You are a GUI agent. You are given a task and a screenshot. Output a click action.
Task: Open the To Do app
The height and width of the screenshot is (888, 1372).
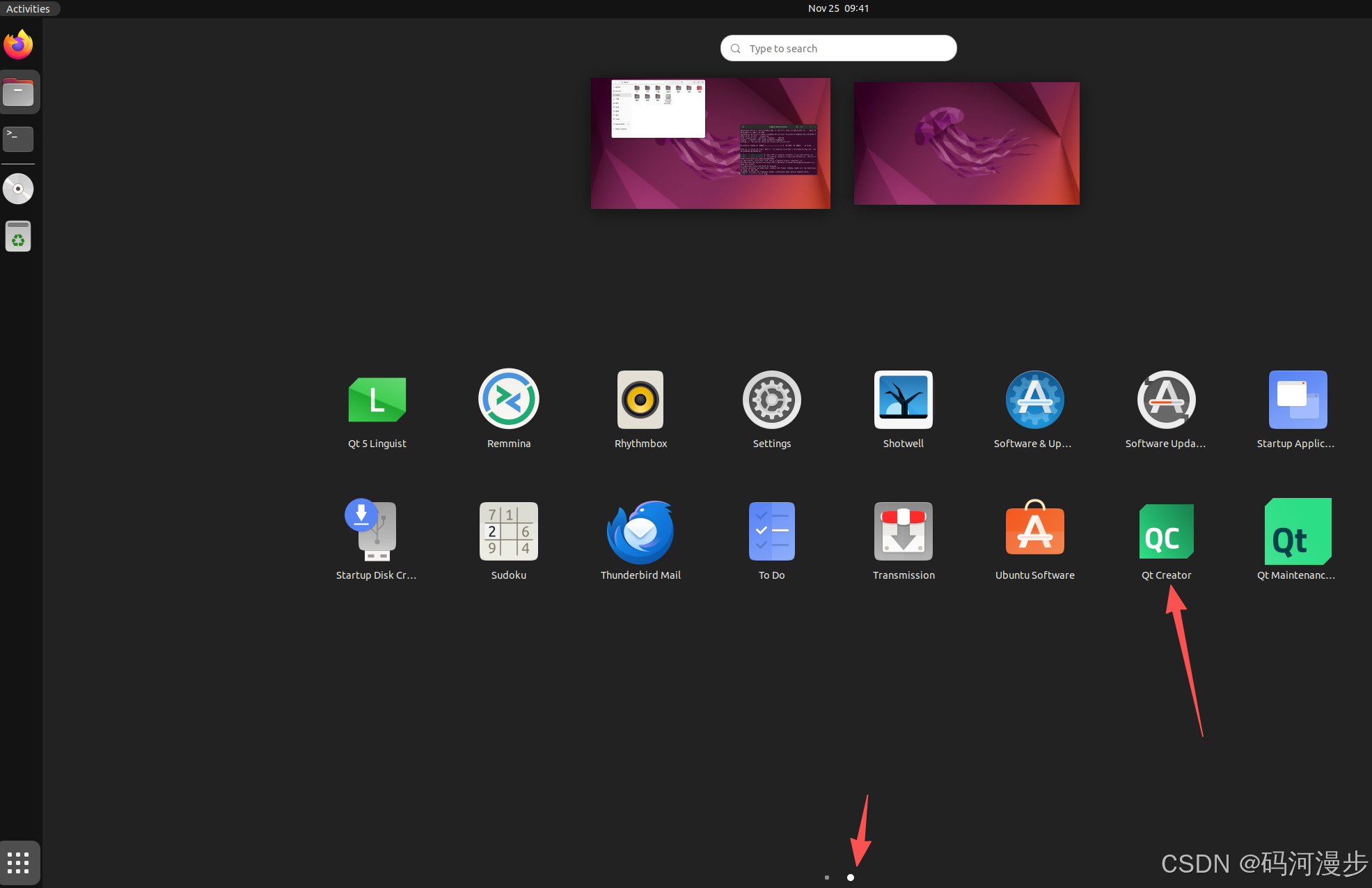pos(771,532)
